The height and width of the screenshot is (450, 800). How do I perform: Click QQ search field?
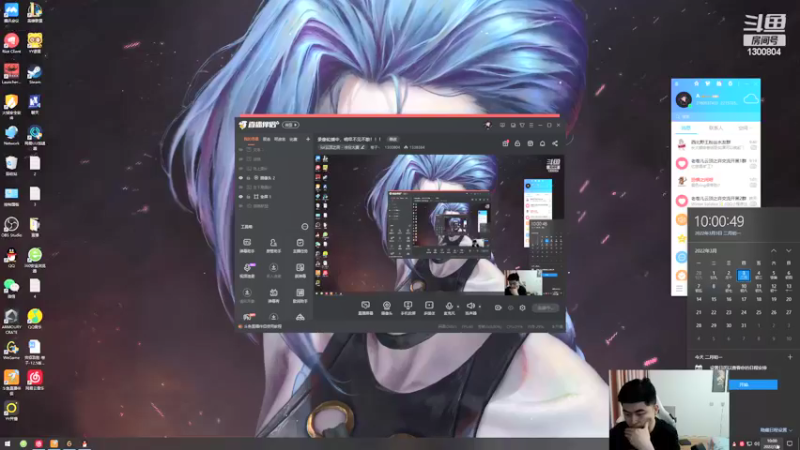716,116
